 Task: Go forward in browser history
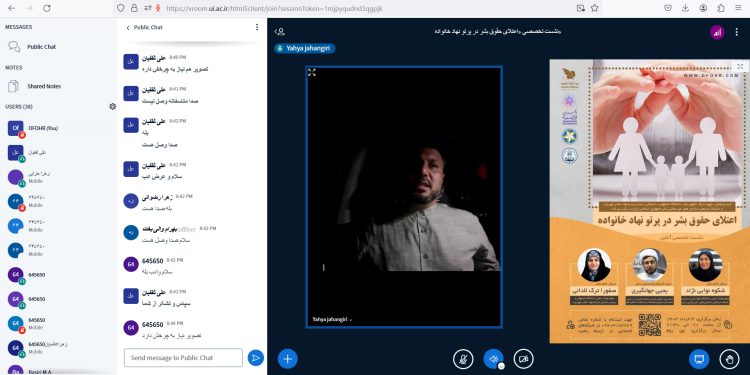29,8
